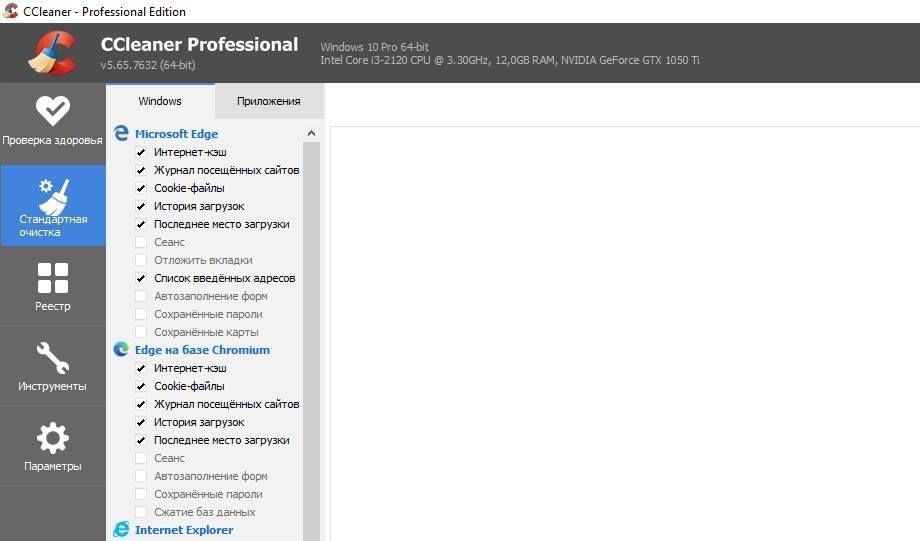Click the CCleaner Professional title text
The width and height of the screenshot is (920, 541).
[x=199, y=45]
